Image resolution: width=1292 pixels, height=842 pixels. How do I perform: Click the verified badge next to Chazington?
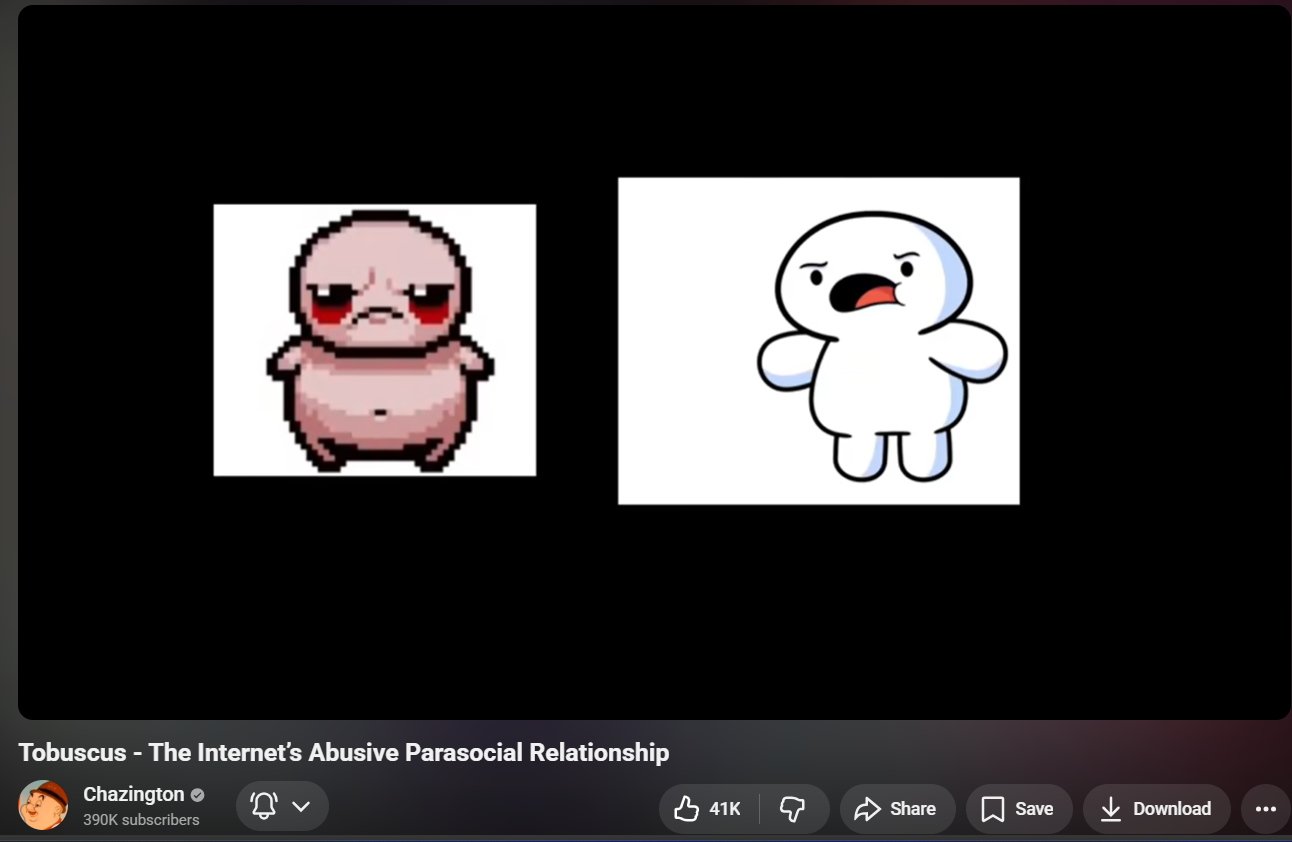click(198, 795)
